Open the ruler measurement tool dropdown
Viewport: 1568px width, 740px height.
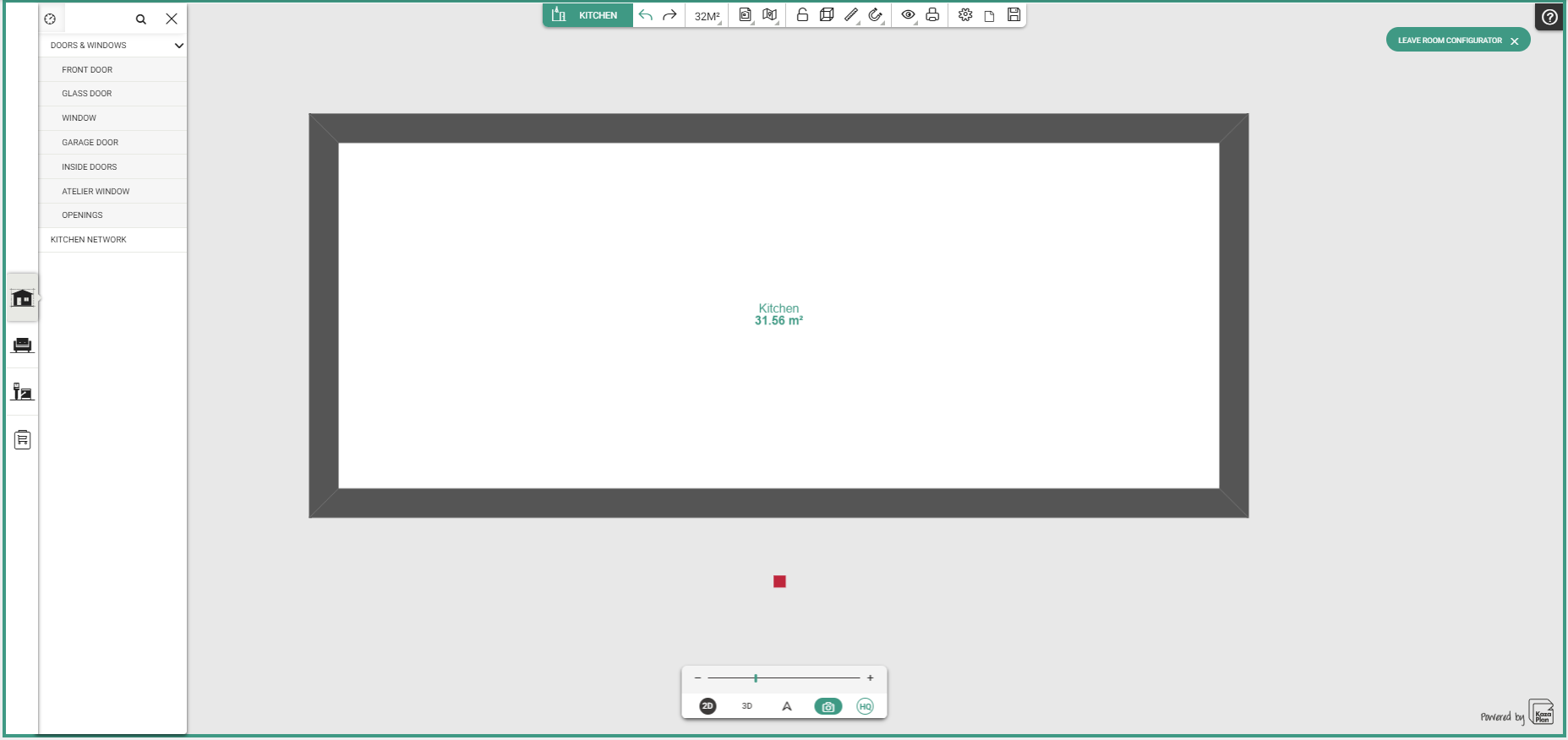(852, 15)
